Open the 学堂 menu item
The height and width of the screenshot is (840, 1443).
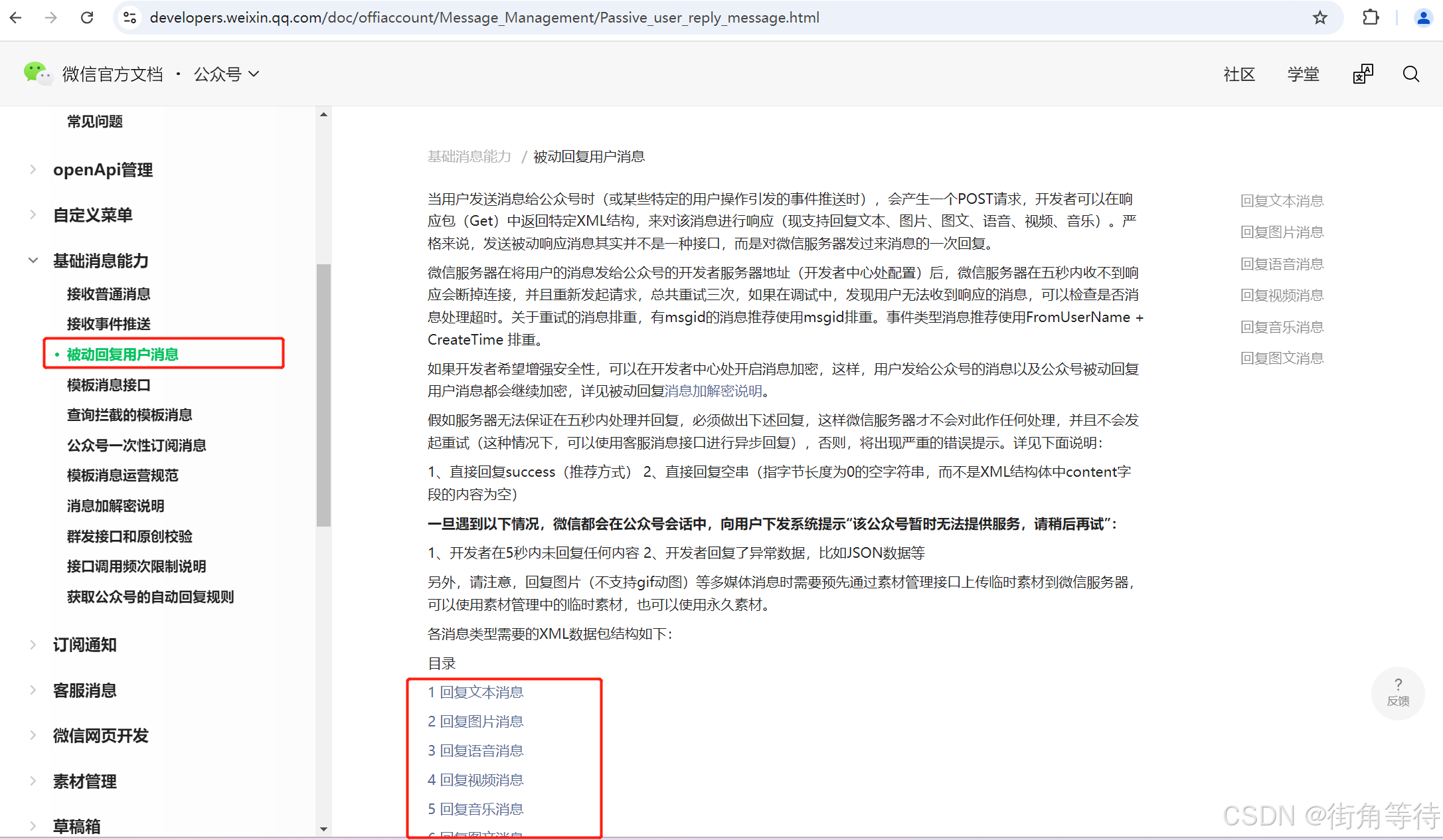point(1303,74)
